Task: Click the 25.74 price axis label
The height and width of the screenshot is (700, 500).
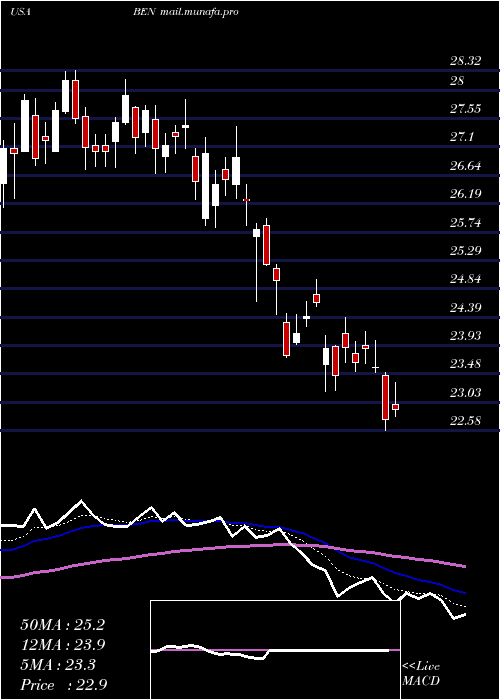Action: [465, 222]
